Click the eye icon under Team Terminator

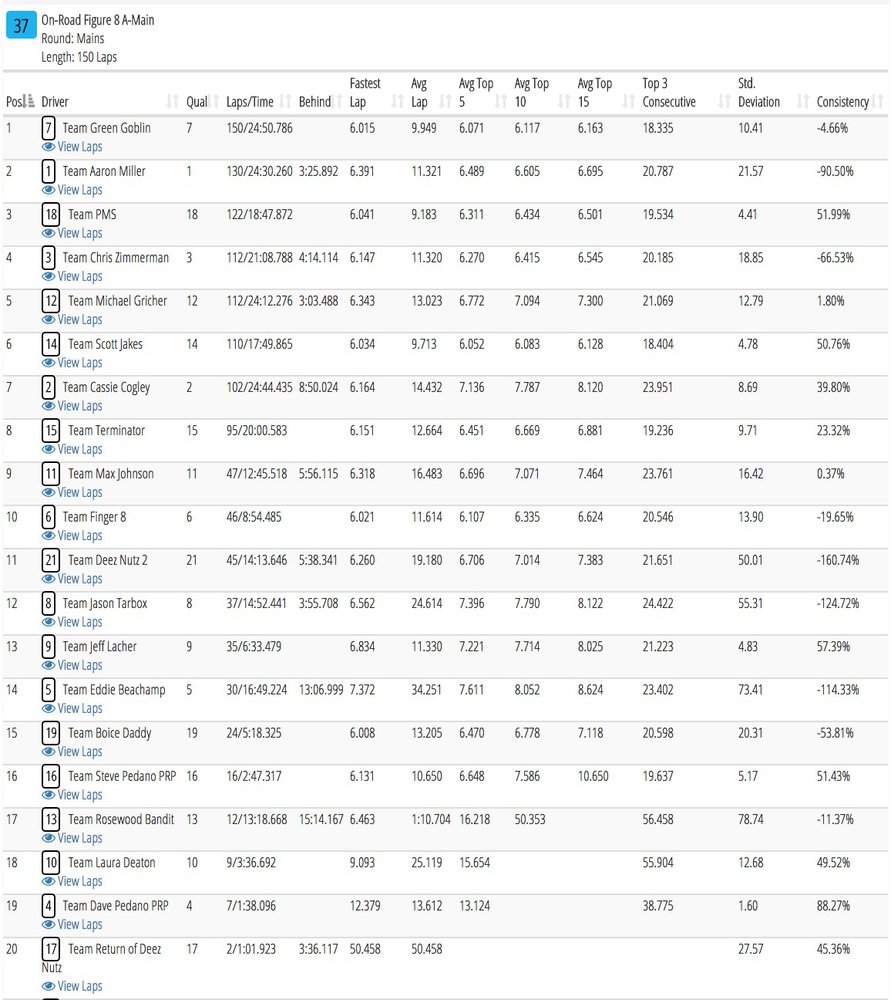click(x=48, y=449)
